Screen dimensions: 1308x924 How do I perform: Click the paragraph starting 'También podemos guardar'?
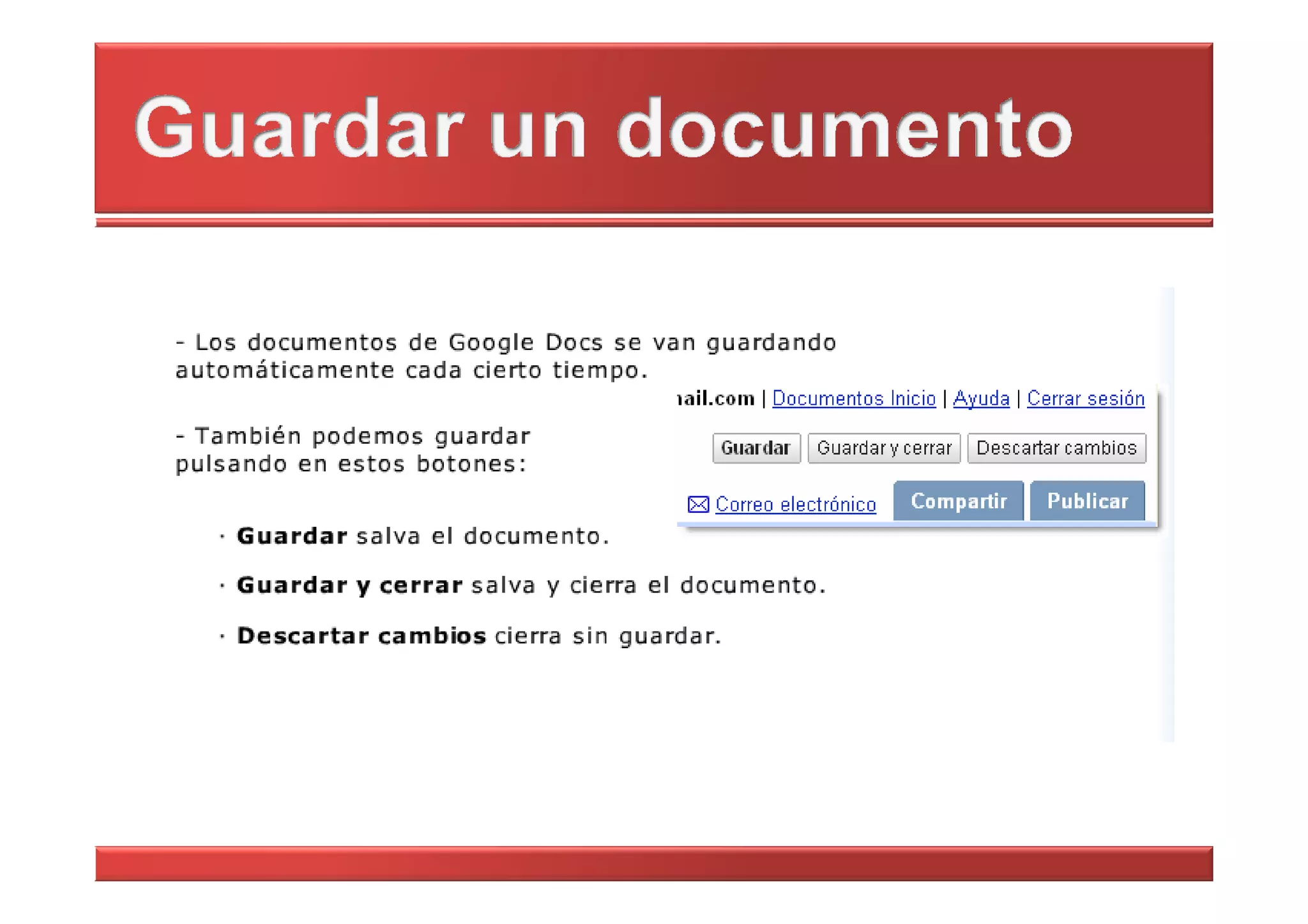click(x=353, y=450)
